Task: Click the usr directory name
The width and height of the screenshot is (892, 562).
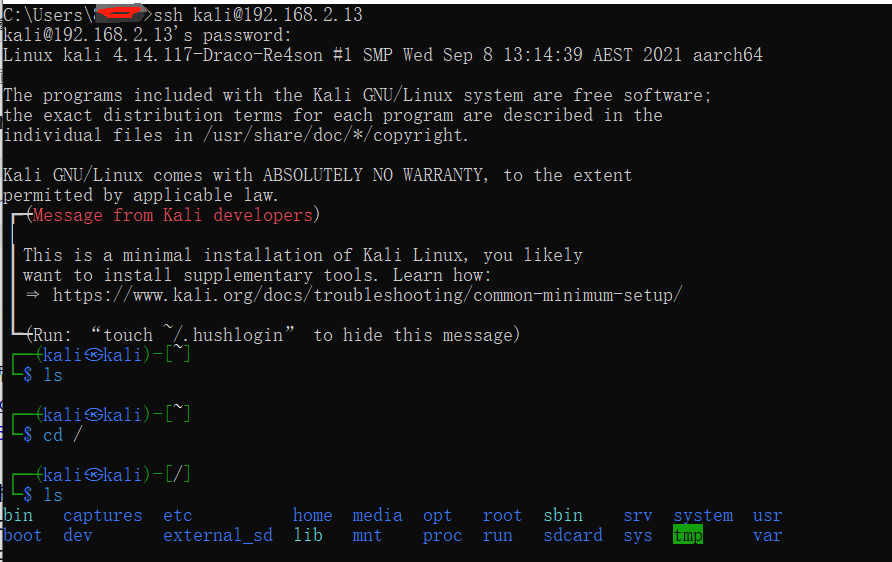Action: (767, 515)
